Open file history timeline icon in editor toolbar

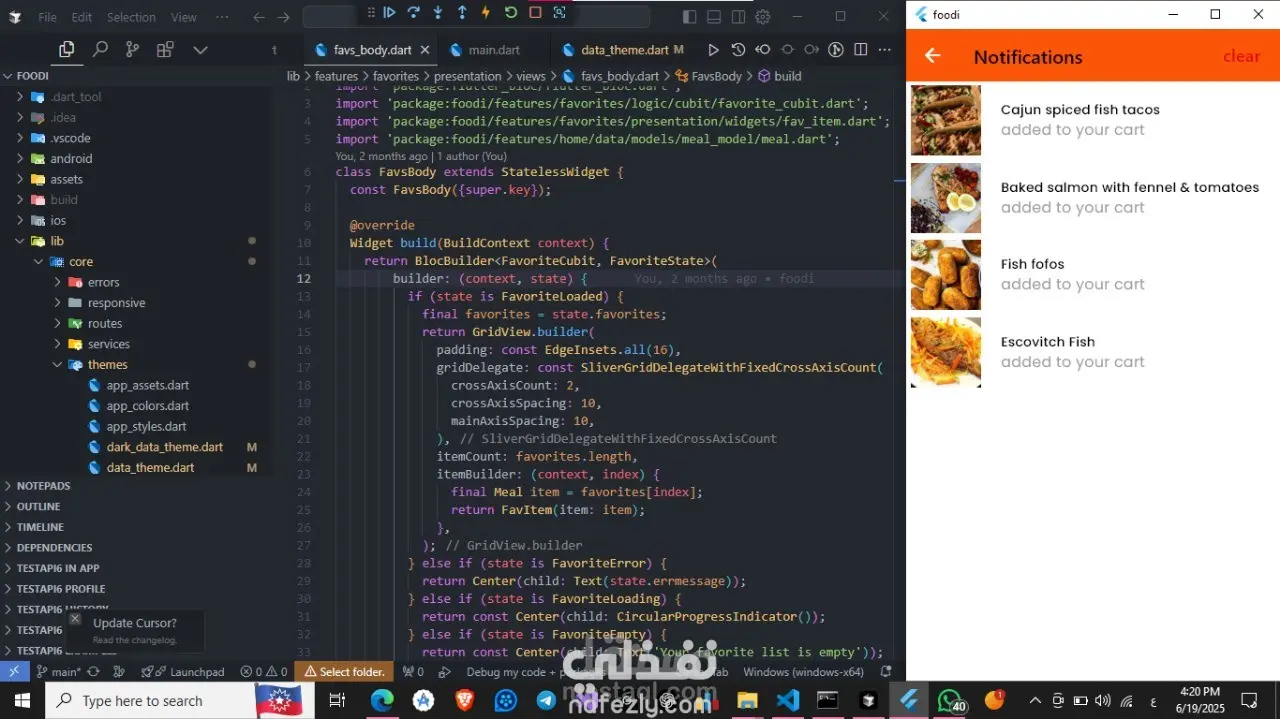[738, 50]
